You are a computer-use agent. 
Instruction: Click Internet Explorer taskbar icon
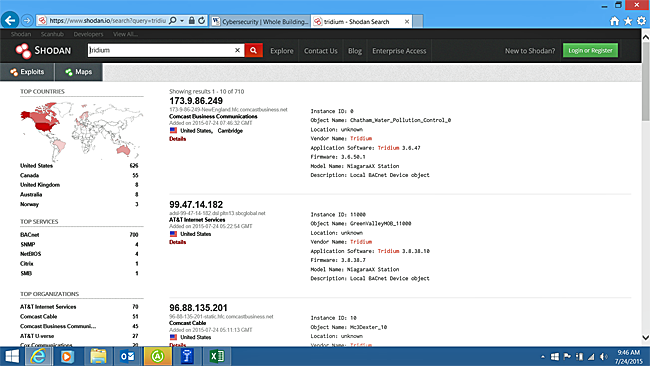[39, 356]
